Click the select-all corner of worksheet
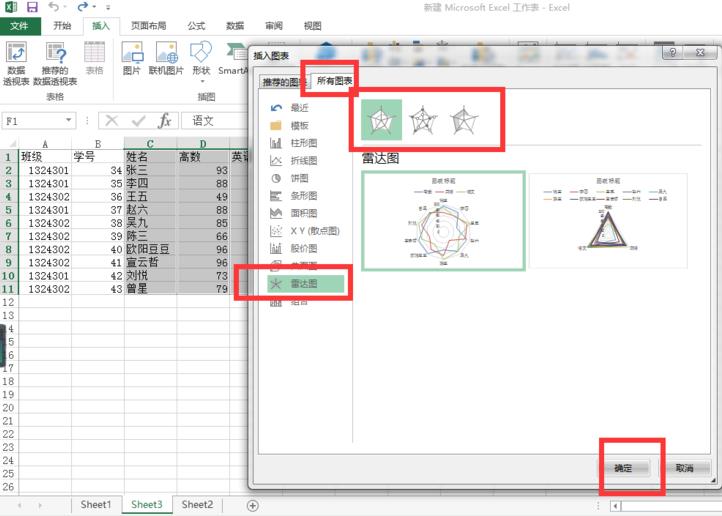The height and width of the screenshot is (516, 722). tap(9, 144)
